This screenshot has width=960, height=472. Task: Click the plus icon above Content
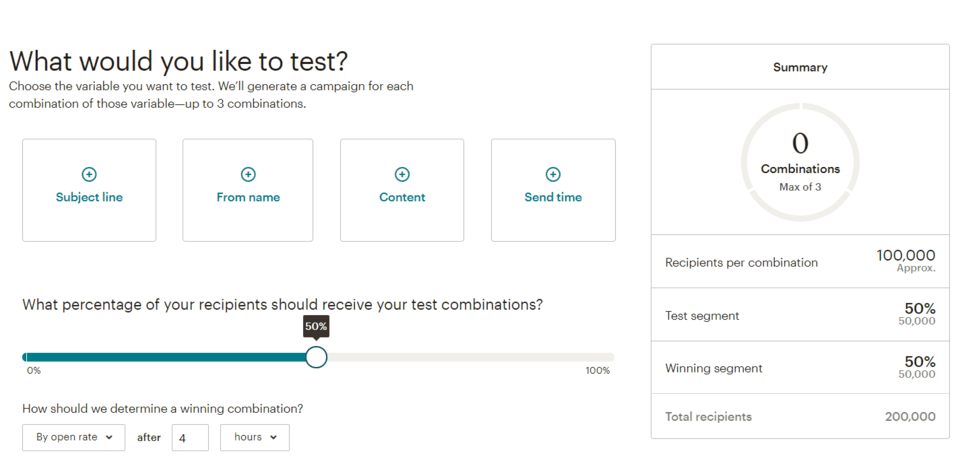click(402, 175)
